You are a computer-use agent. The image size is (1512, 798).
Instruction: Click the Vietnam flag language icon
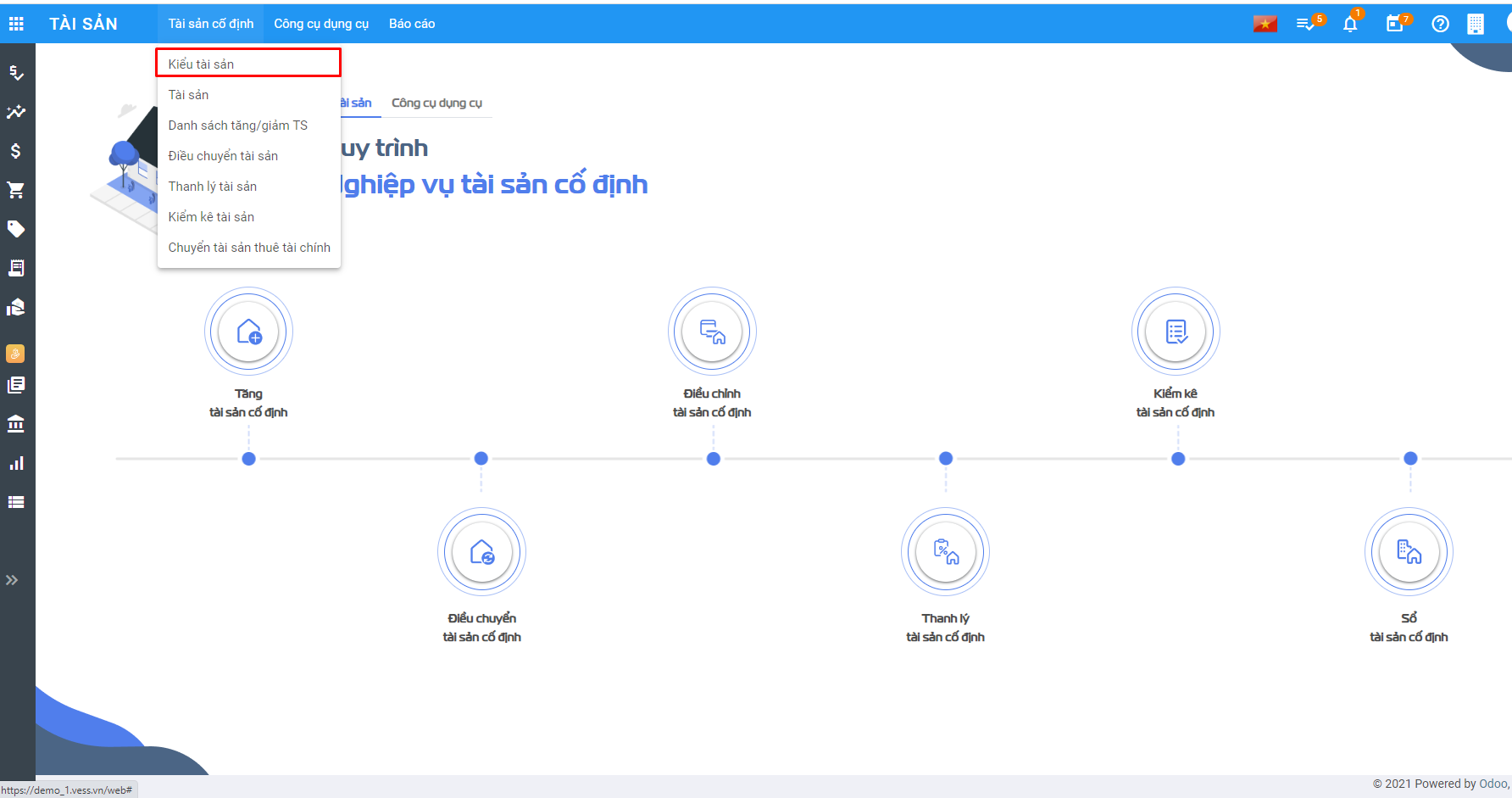click(x=1265, y=24)
